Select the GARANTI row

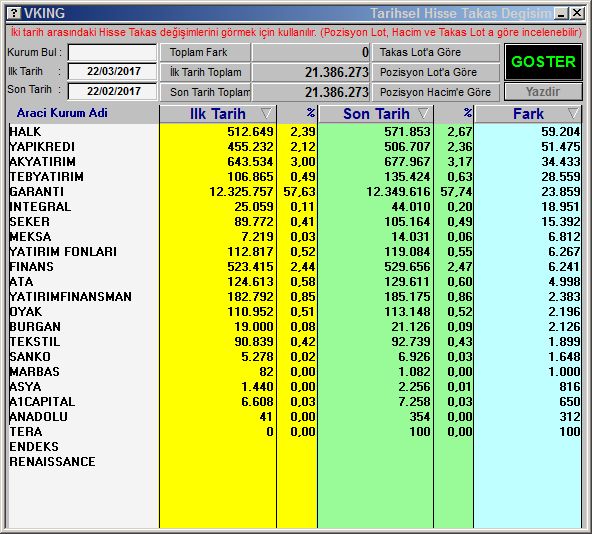[295, 192]
